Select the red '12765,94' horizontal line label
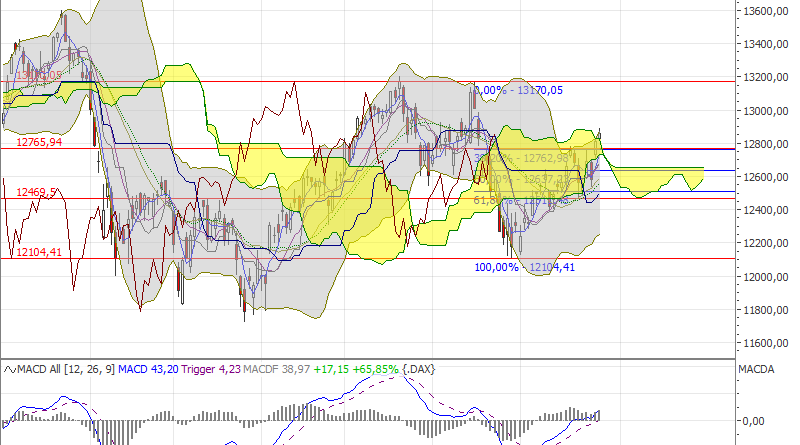This screenshot has width=800, height=445. (x=39, y=142)
